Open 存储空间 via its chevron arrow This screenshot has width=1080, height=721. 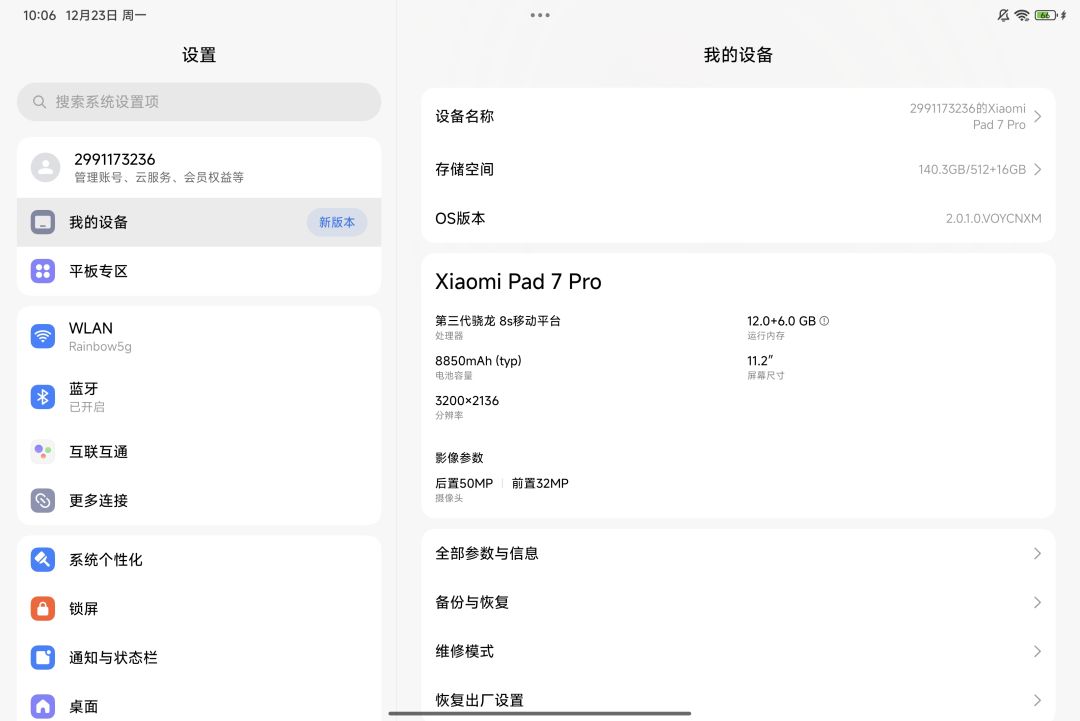click(1037, 169)
